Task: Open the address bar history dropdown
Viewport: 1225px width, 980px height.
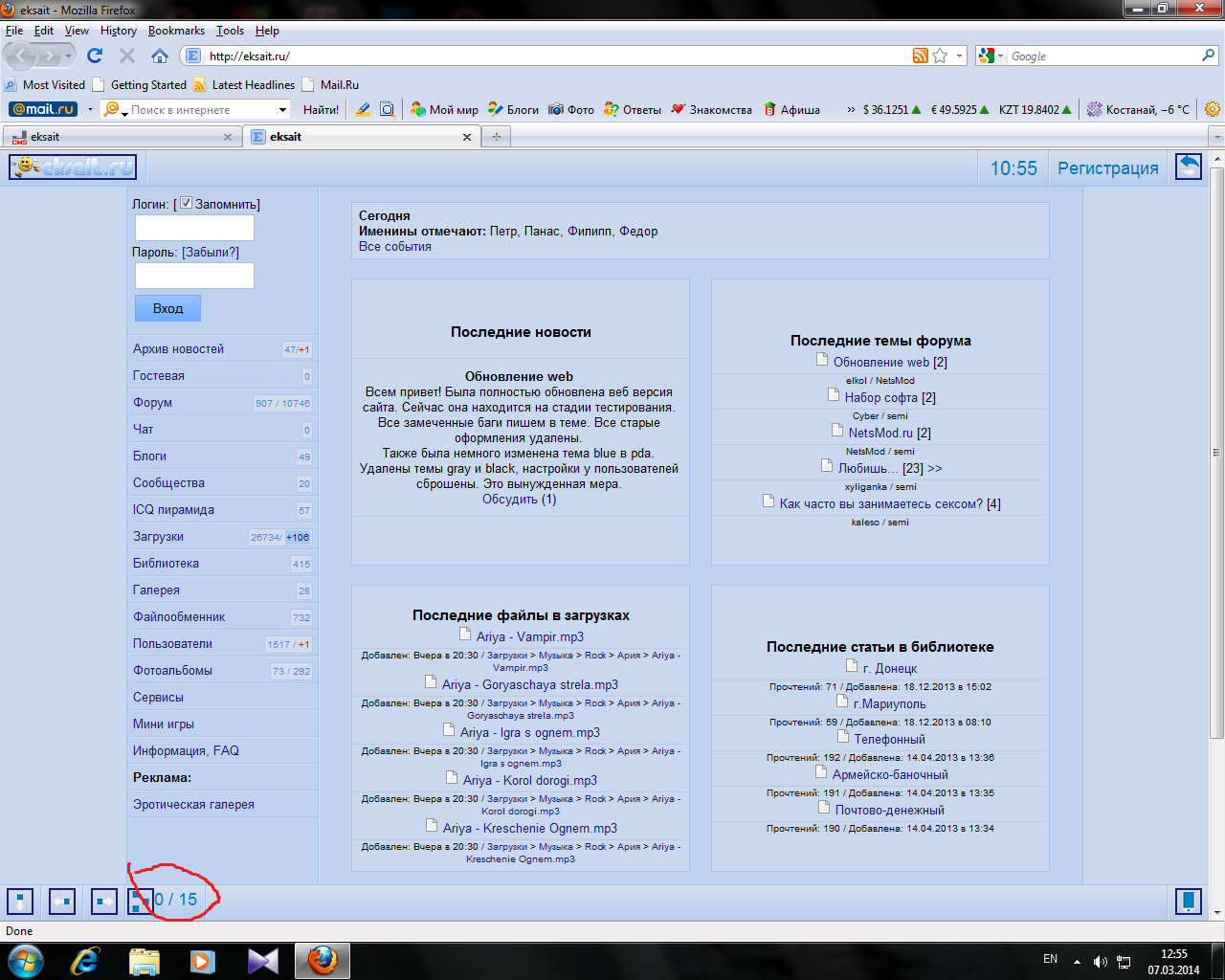Action: 959,56
